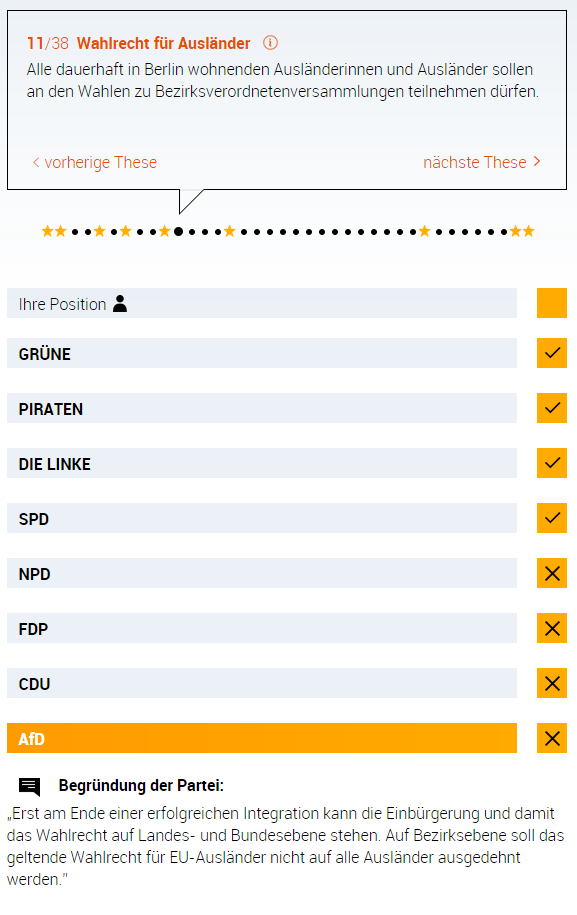This screenshot has width=577, height=915.
Task: Collapse the highlighted AfD row
Action: [x=262, y=738]
